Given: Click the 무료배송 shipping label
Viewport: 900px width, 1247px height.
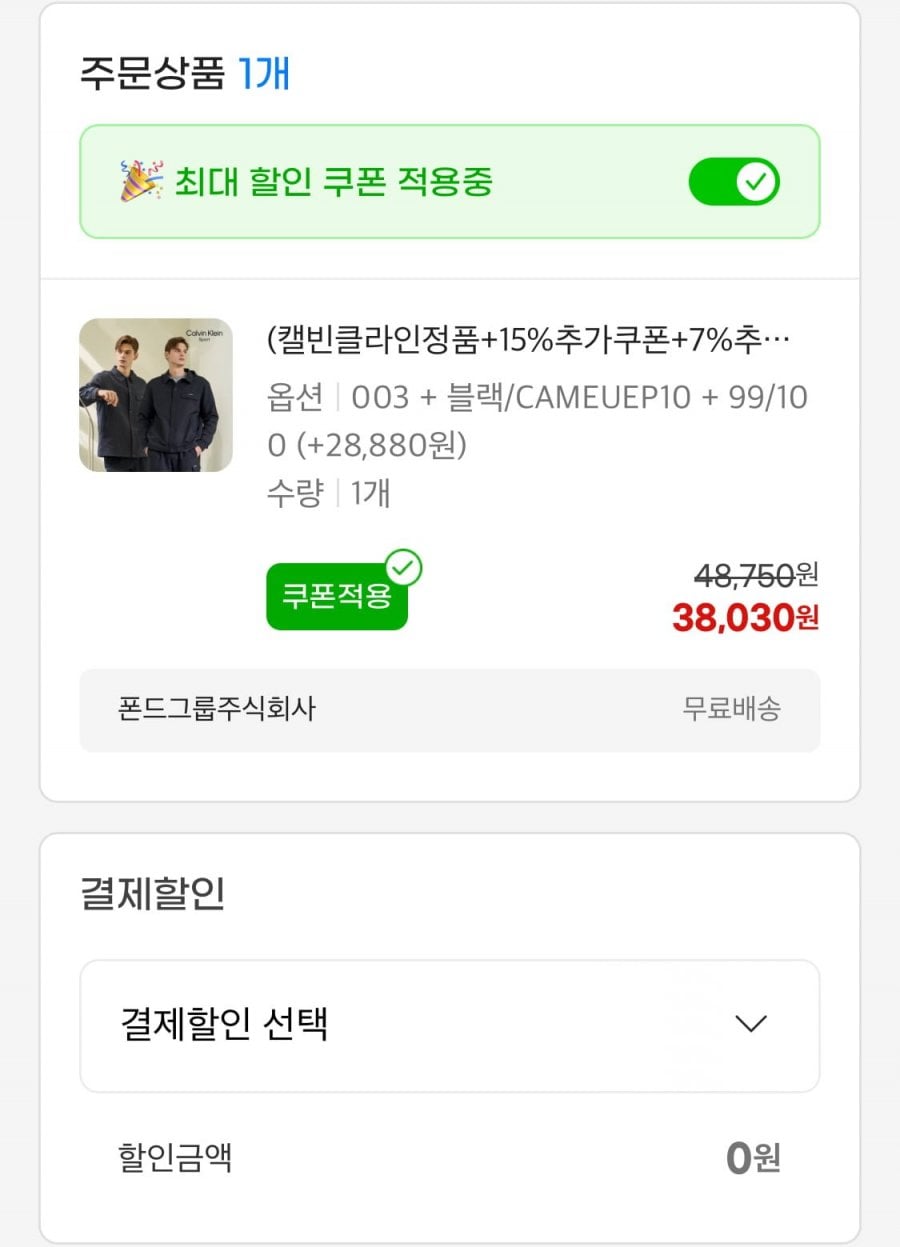Looking at the screenshot, I should (x=731, y=709).
